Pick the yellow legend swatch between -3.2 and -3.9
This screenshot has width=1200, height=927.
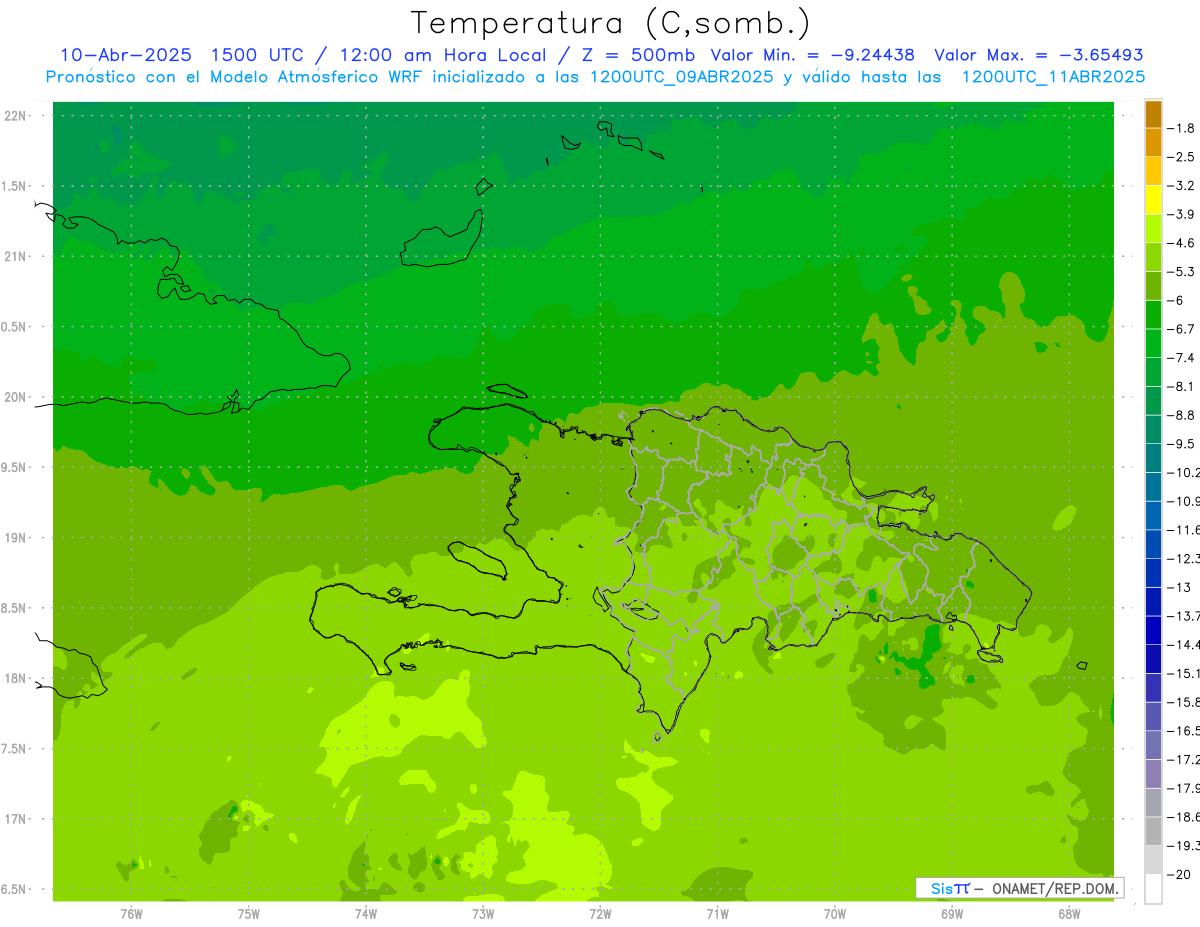[1153, 200]
